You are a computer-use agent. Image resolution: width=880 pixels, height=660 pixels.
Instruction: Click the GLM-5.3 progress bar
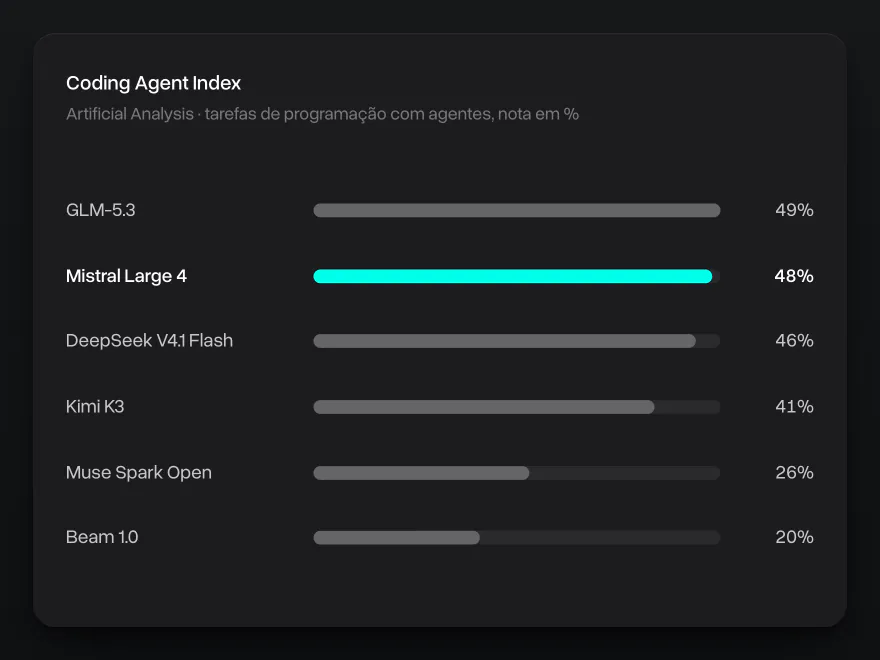[516, 210]
